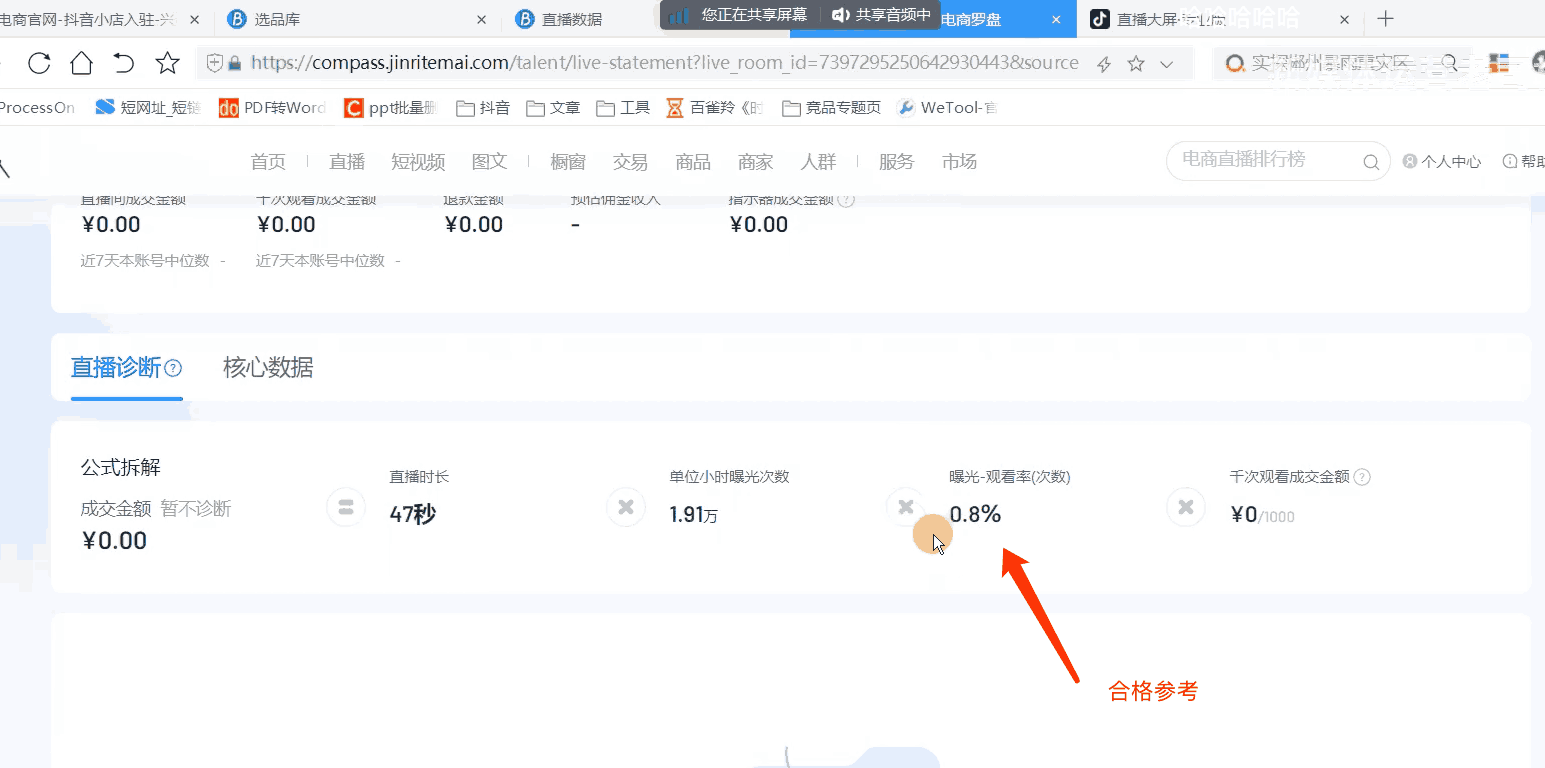This screenshot has height=768, width=1545.
Task: Bookmark page with the left star icon
Action: [167, 64]
